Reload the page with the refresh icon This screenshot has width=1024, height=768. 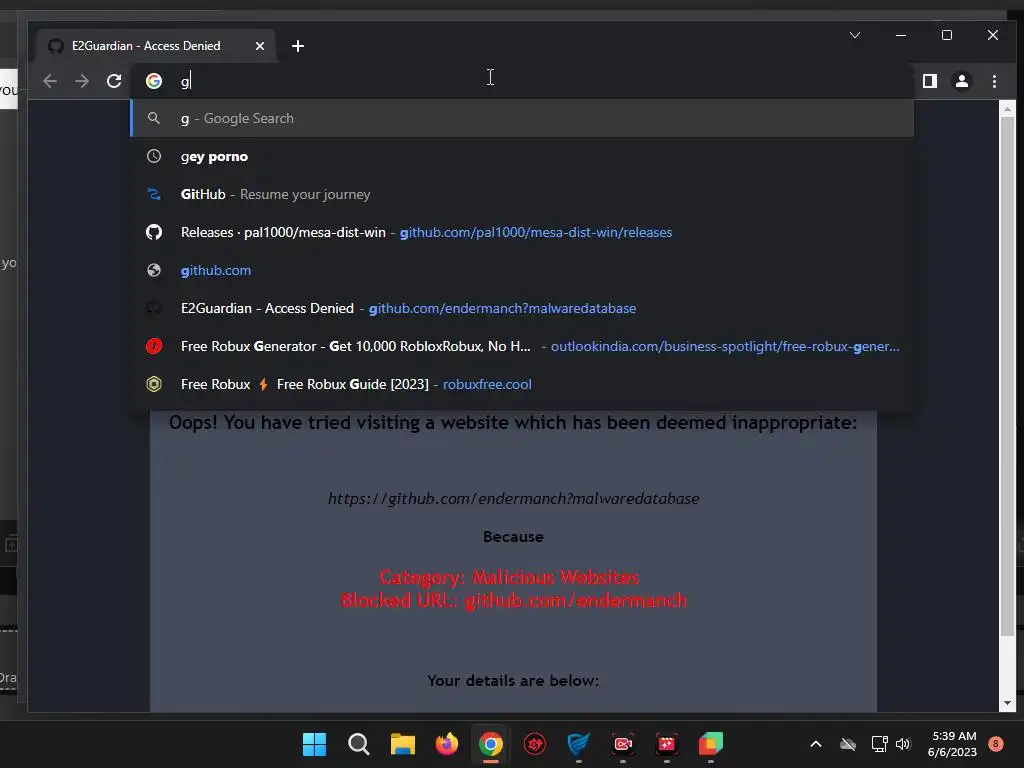(114, 81)
